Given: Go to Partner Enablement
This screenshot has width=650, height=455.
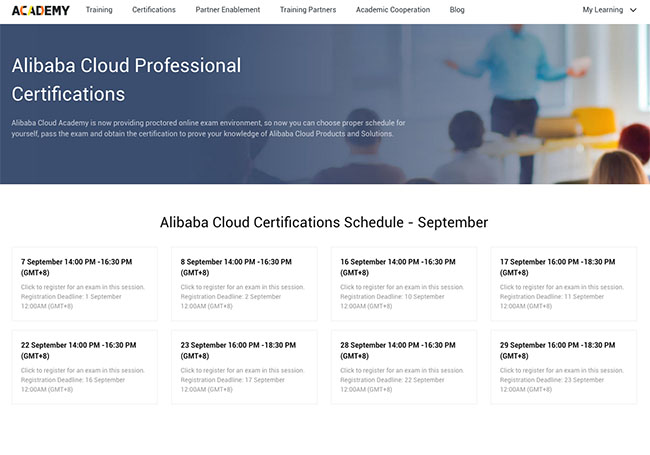Looking at the screenshot, I should pos(228,10).
